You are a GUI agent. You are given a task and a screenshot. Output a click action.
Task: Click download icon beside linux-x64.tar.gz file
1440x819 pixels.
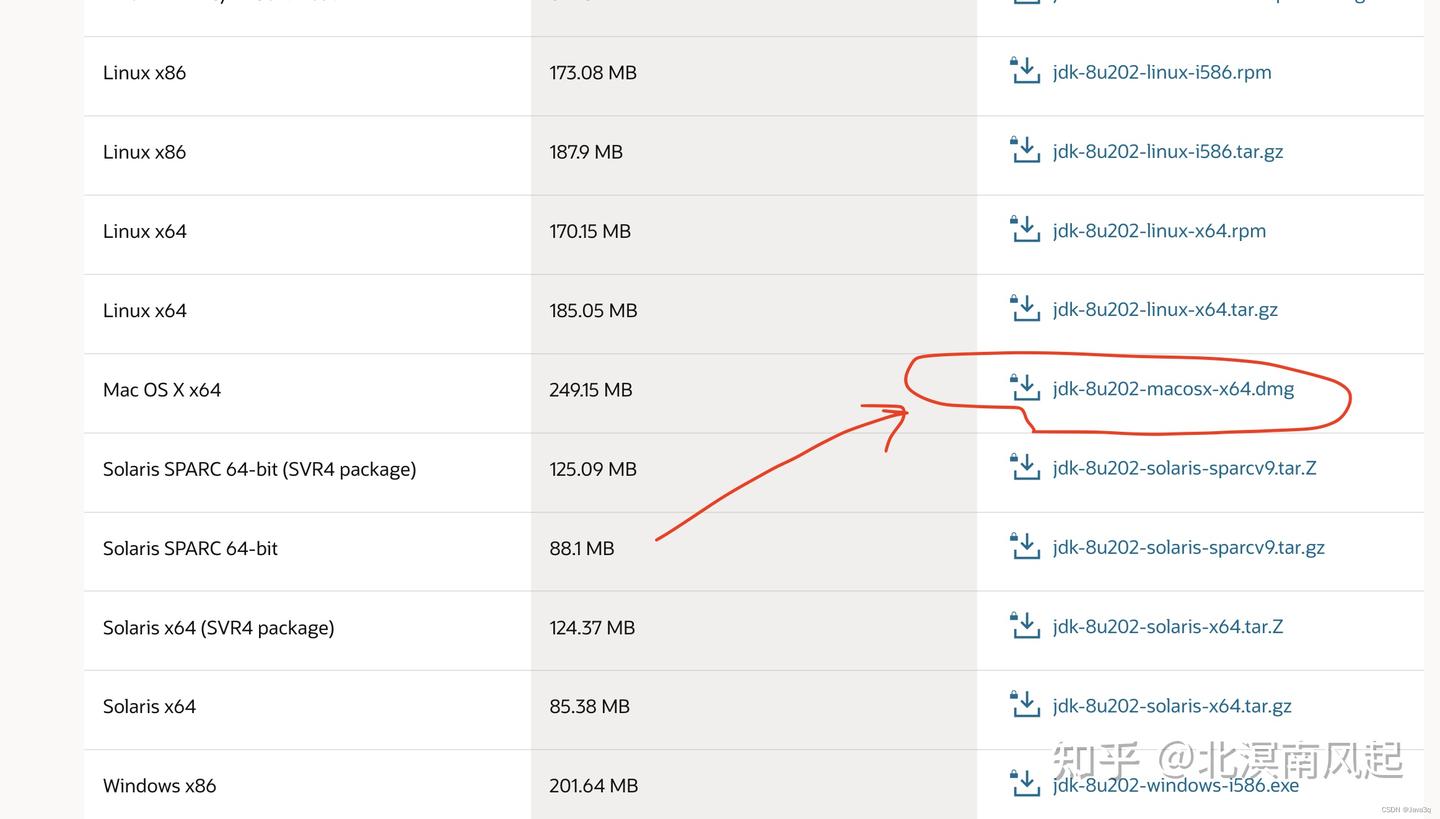[x=1025, y=308]
